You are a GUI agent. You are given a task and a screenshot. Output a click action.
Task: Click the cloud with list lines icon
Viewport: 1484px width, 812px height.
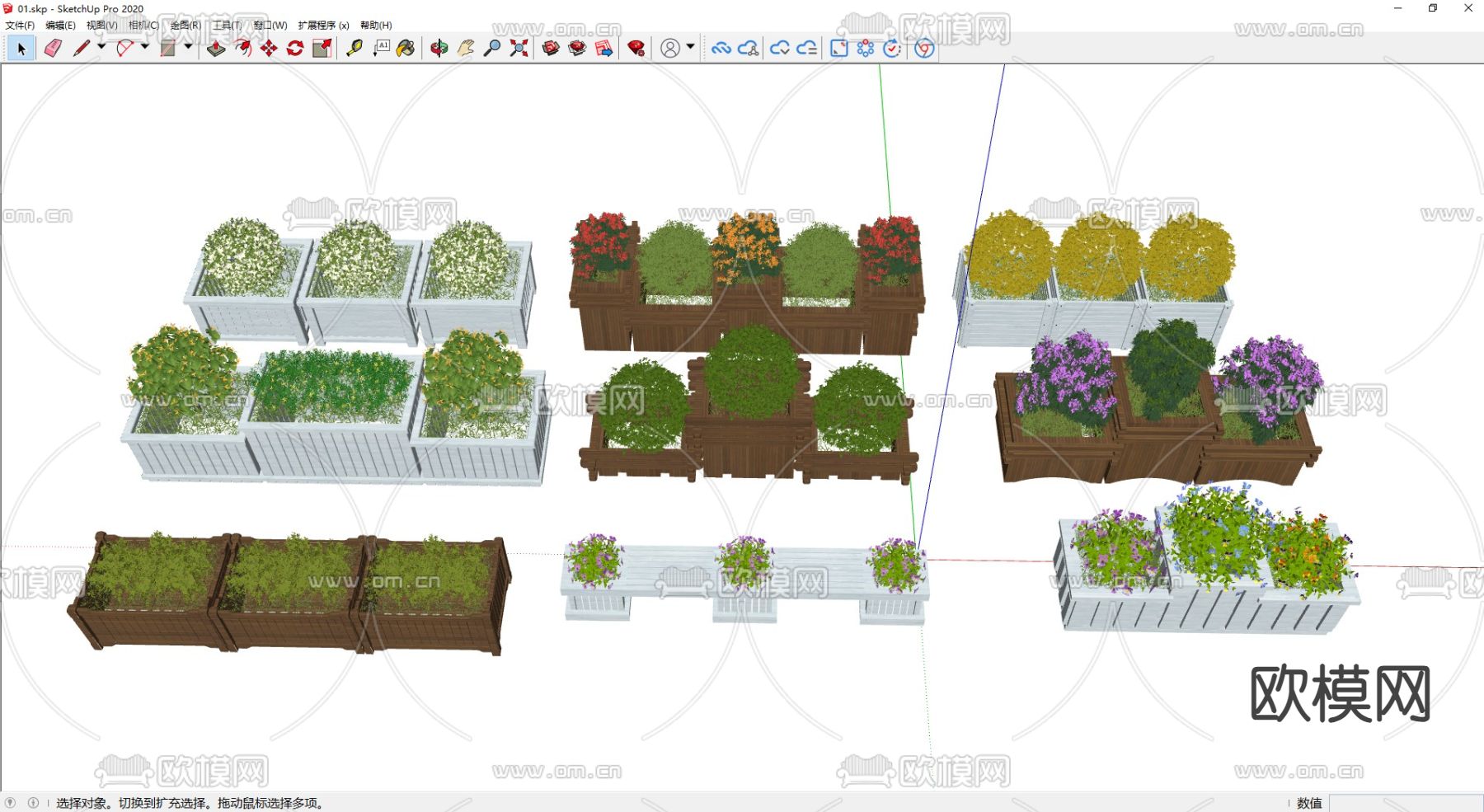[x=807, y=49]
